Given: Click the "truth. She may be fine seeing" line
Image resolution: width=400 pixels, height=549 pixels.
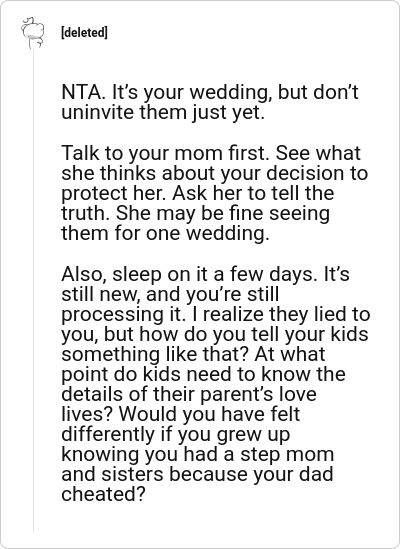Looking at the screenshot, I should (196, 214).
